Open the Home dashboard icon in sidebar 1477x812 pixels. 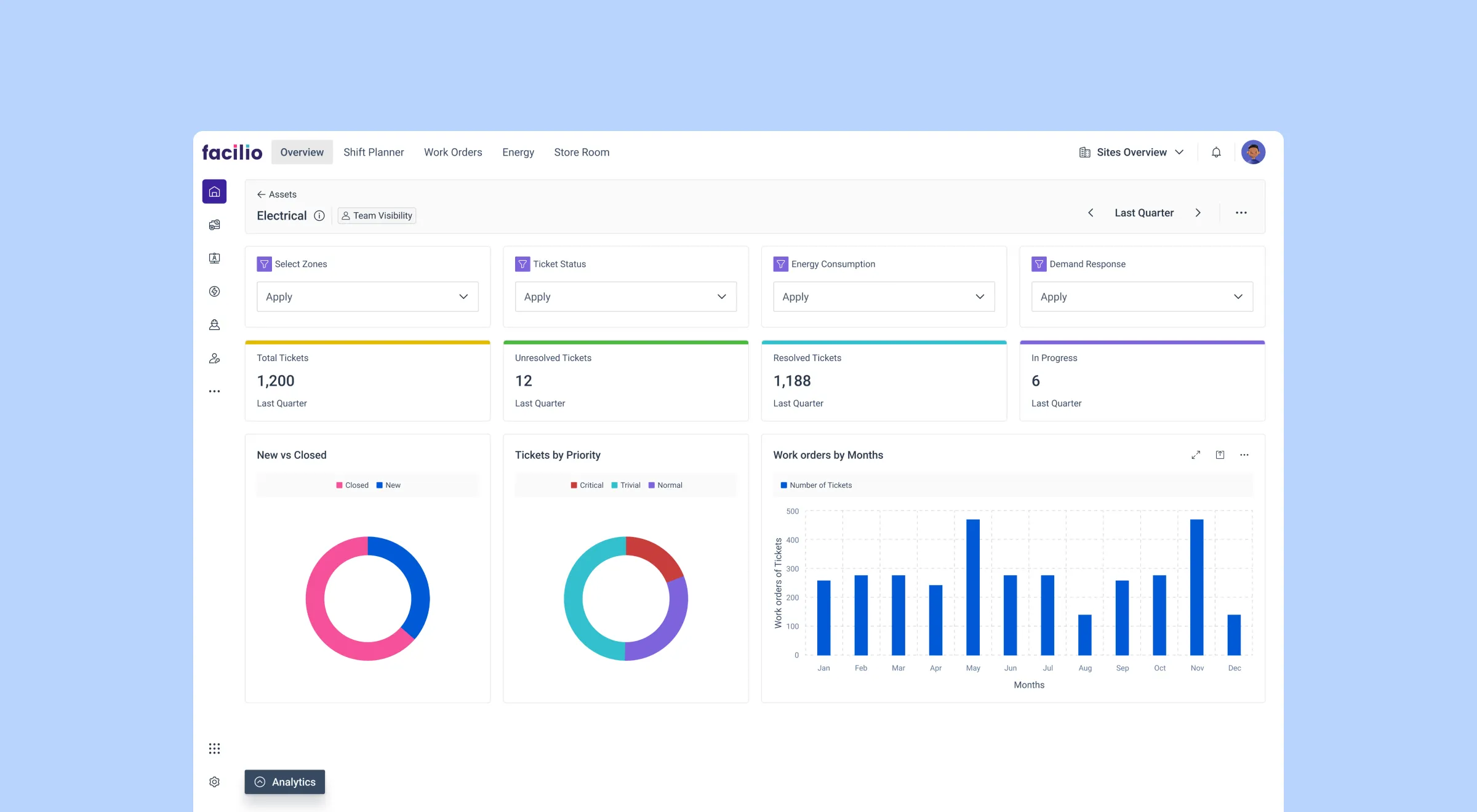pos(214,191)
